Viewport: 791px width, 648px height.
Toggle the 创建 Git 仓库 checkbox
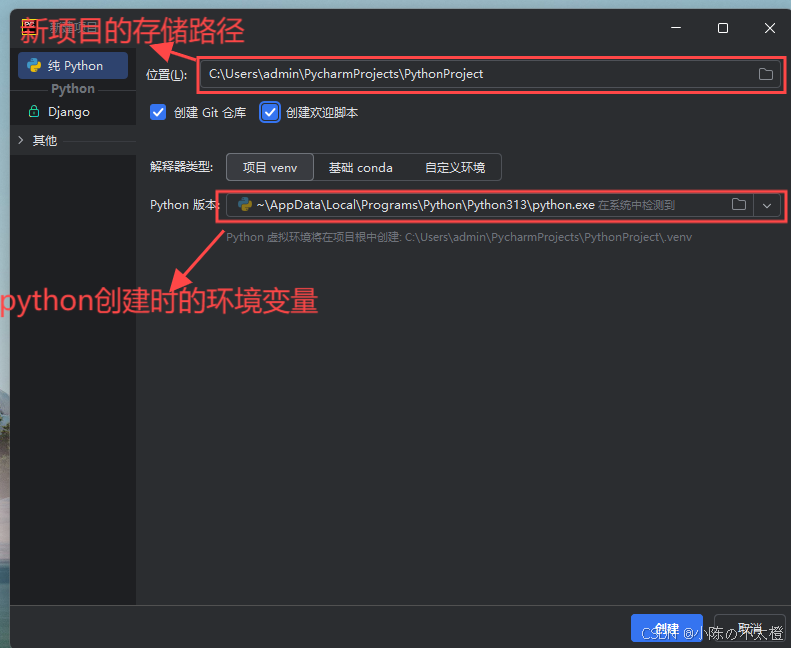[x=158, y=112]
